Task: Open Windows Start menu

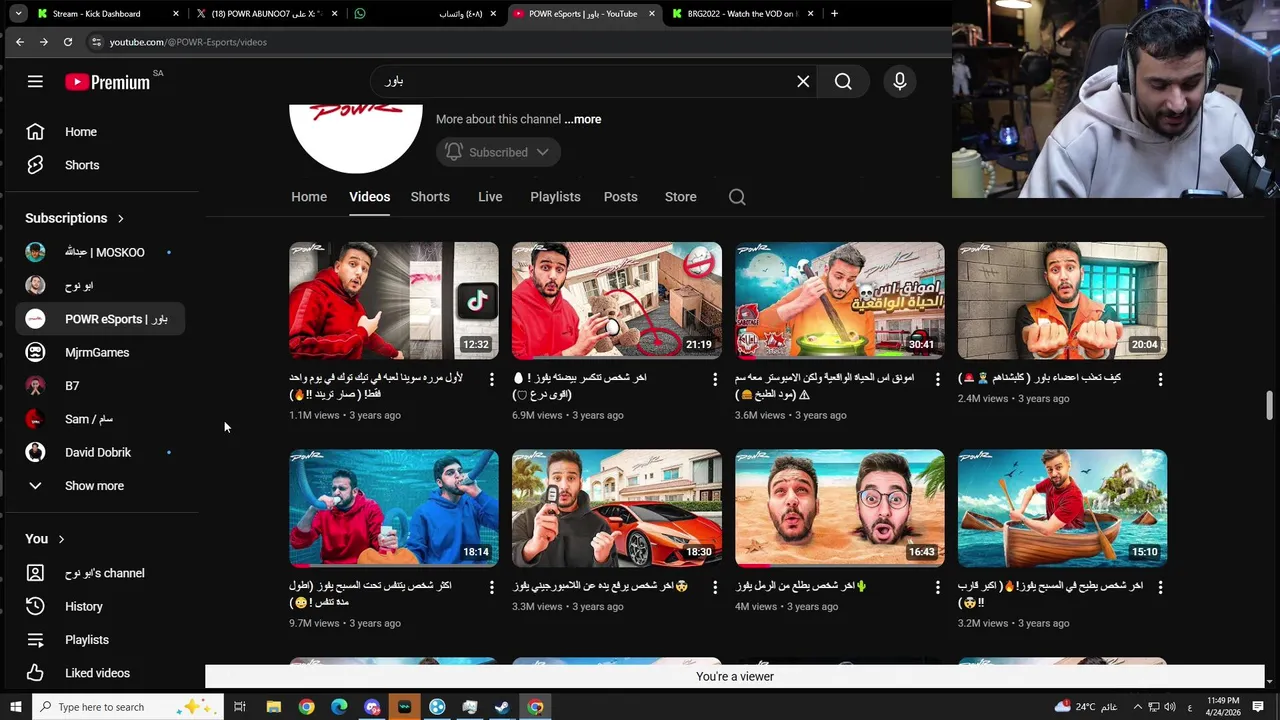Action: point(15,707)
